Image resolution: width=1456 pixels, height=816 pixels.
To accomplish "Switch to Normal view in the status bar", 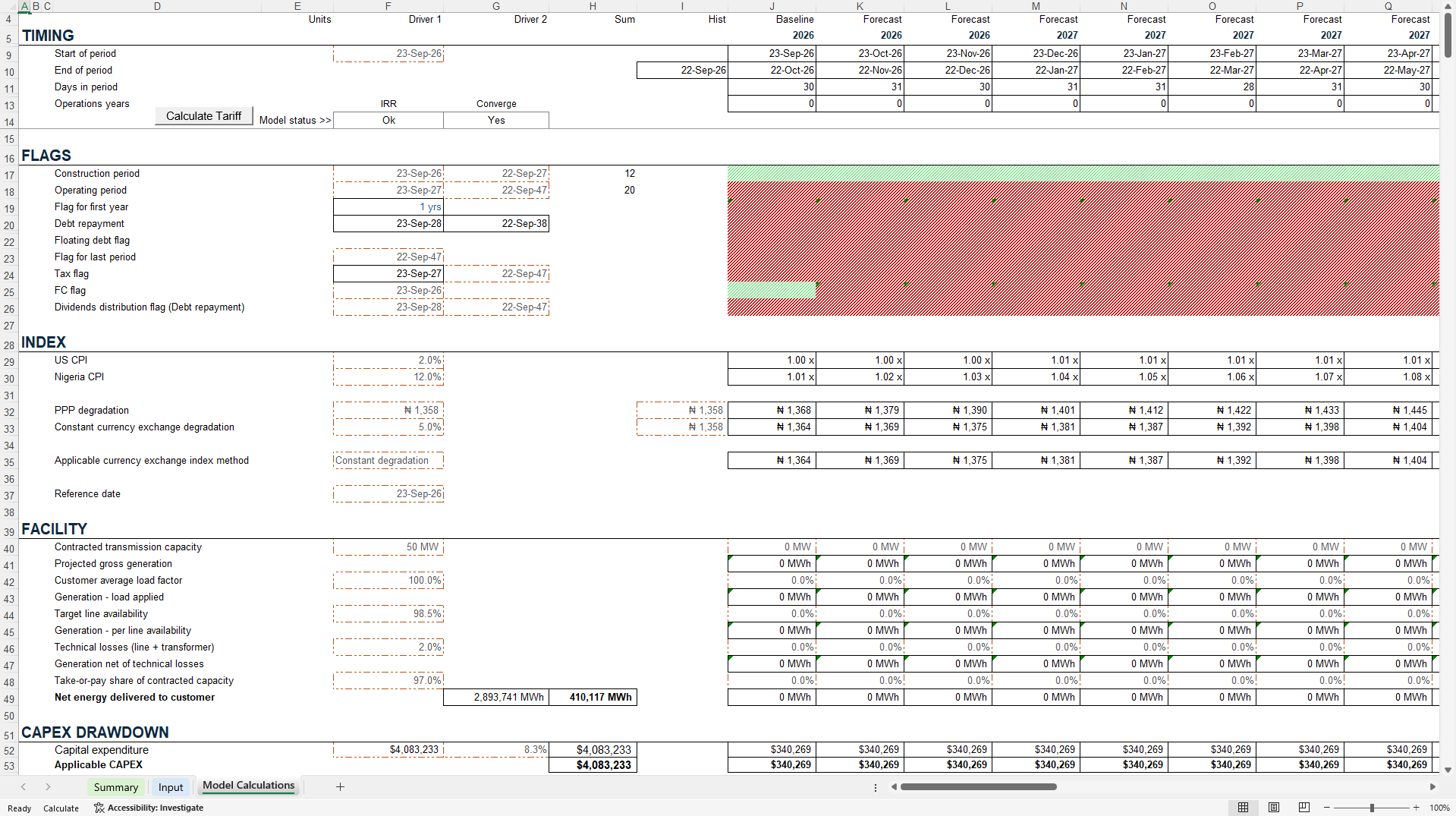I will [x=1243, y=808].
